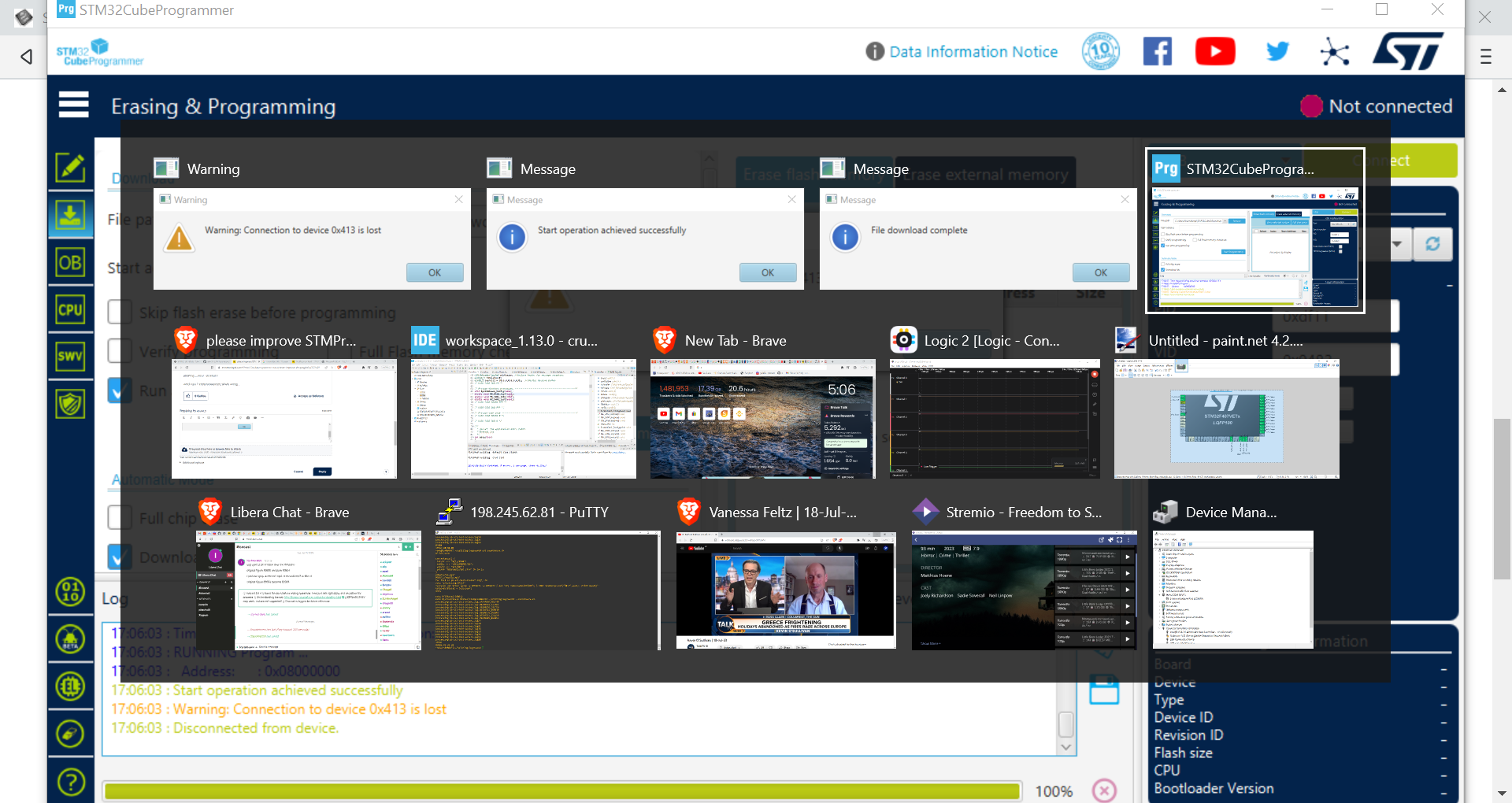1512x803 pixels.
Task: Open the security shield icon
Action: point(70,404)
